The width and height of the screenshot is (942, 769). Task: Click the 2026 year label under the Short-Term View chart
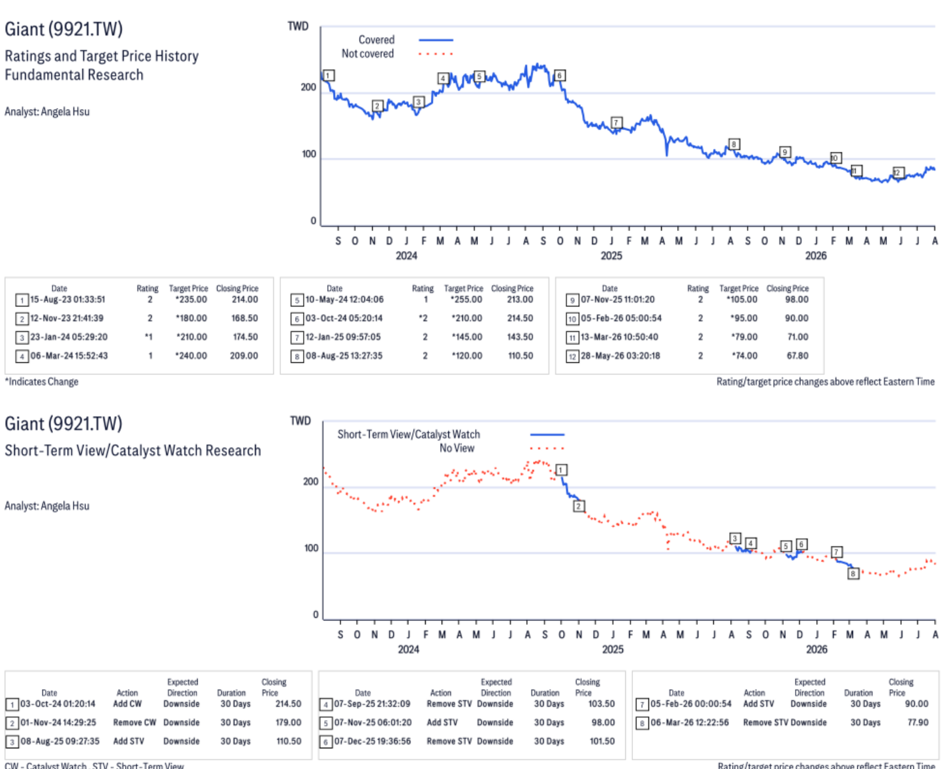click(x=816, y=649)
